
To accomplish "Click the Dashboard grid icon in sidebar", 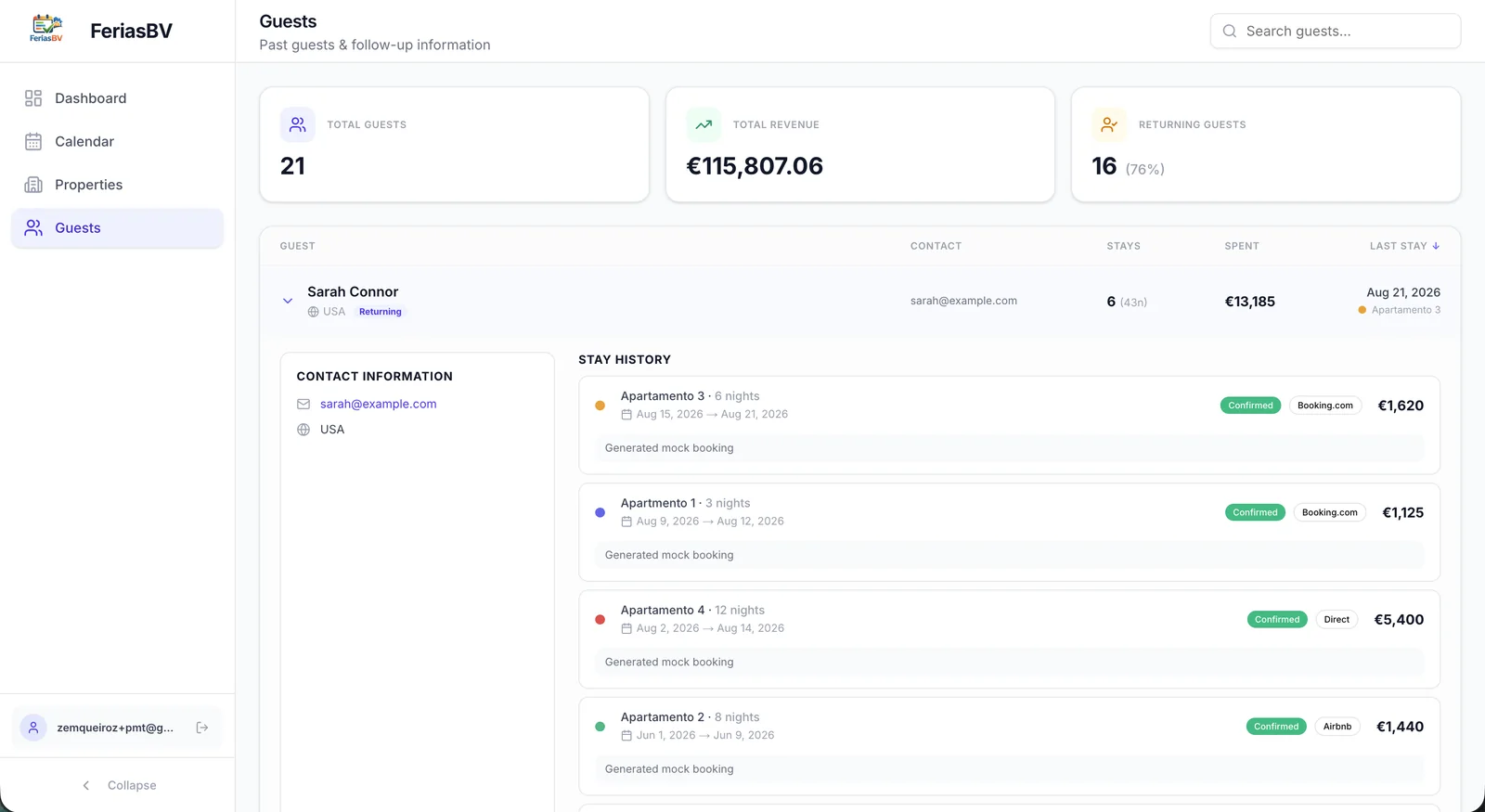I will click(33, 98).
